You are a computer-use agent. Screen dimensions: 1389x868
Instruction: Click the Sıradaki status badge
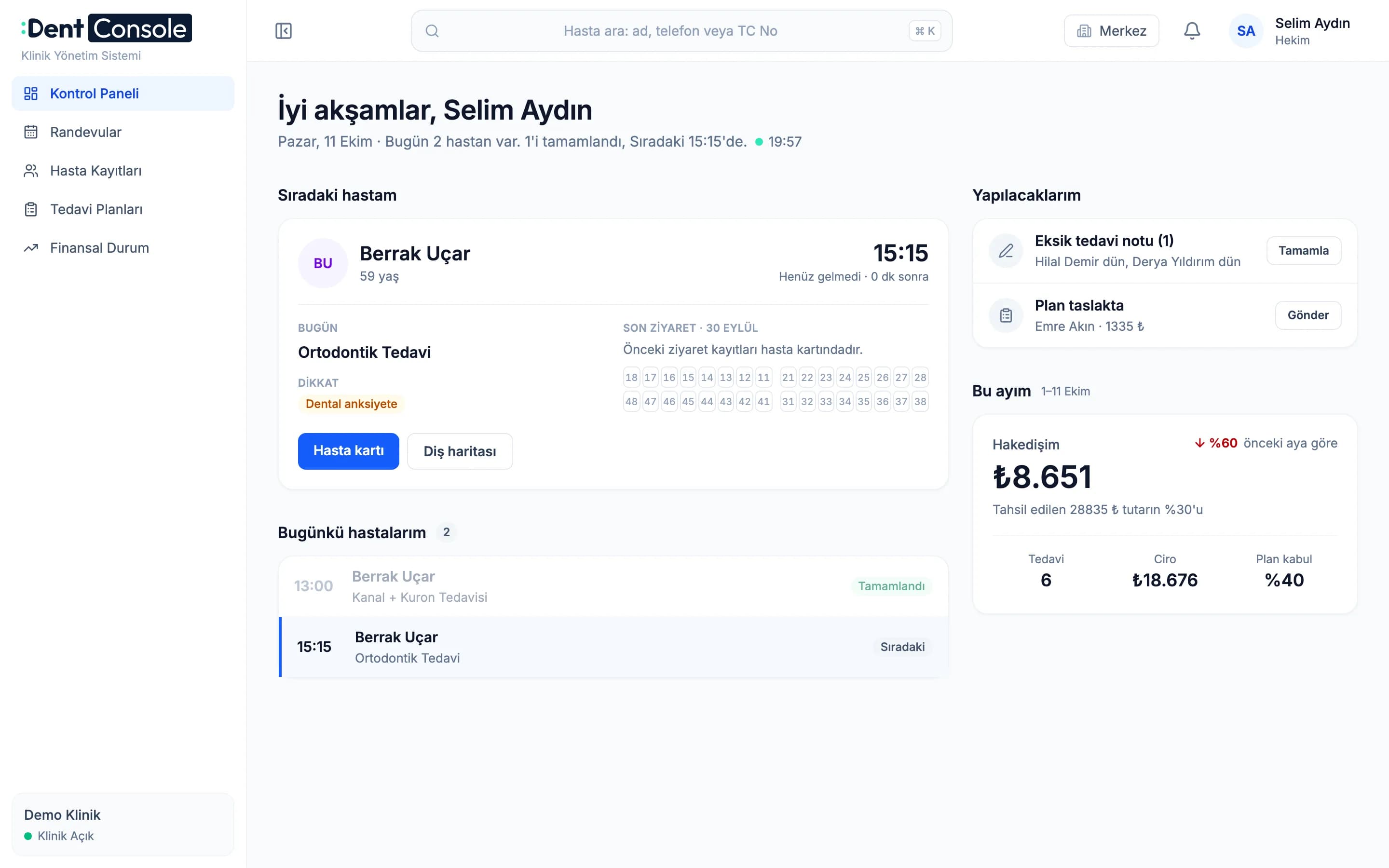click(902, 647)
